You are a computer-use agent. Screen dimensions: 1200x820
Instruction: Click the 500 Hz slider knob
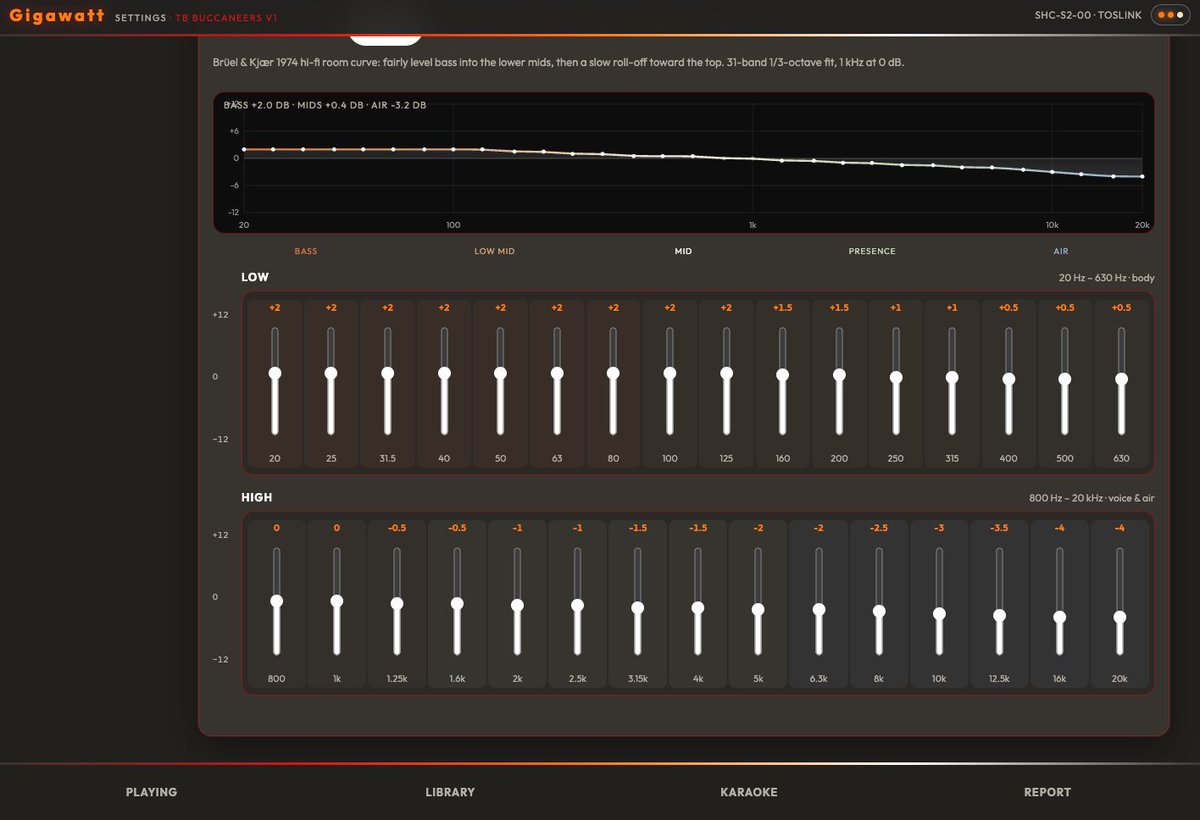(1065, 379)
